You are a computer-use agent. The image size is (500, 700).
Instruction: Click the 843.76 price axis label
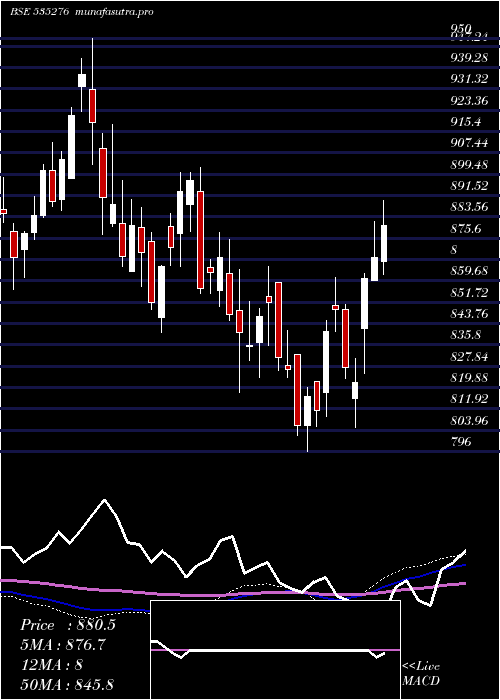pyautogui.click(x=469, y=314)
